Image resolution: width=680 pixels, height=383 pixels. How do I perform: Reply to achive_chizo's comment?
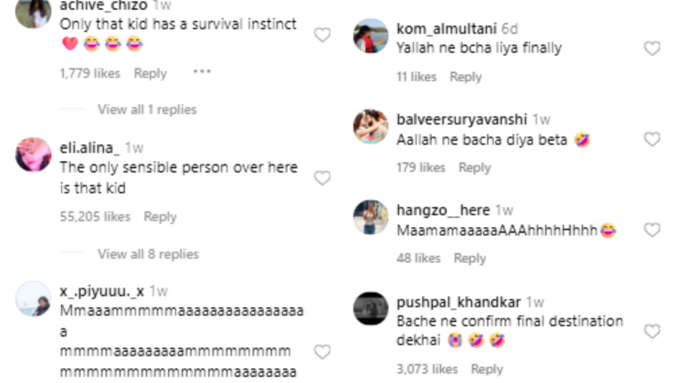click(150, 73)
